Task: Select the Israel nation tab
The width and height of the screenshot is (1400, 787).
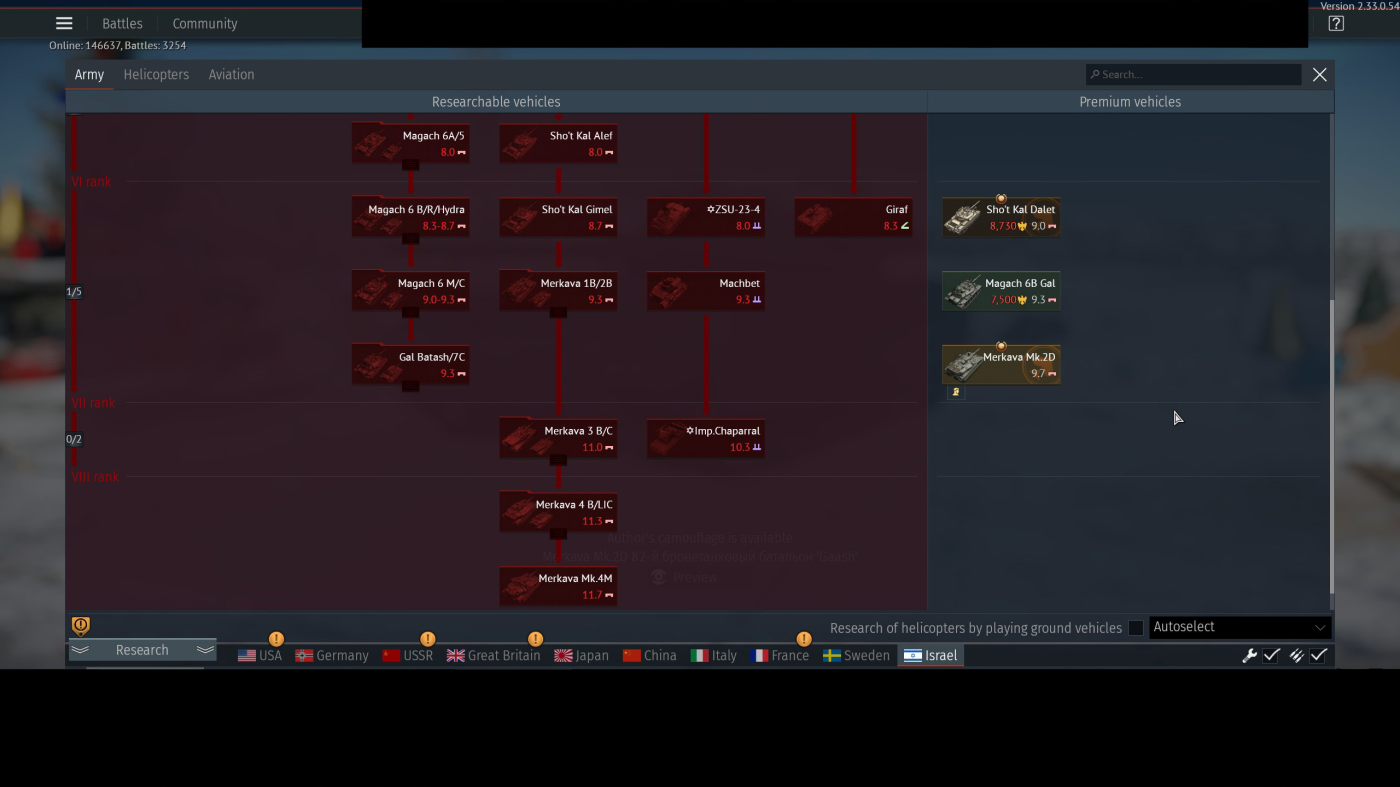Action: click(x=930, y=656)
